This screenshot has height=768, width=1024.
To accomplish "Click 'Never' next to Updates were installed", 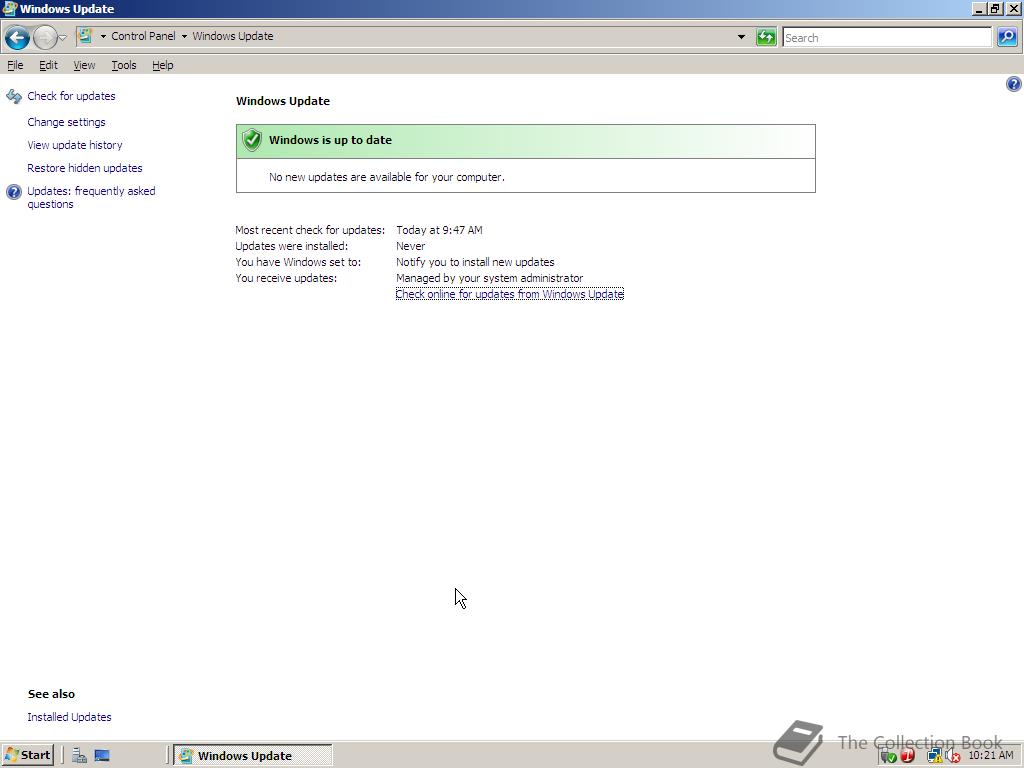I will (x=411, y=246).
